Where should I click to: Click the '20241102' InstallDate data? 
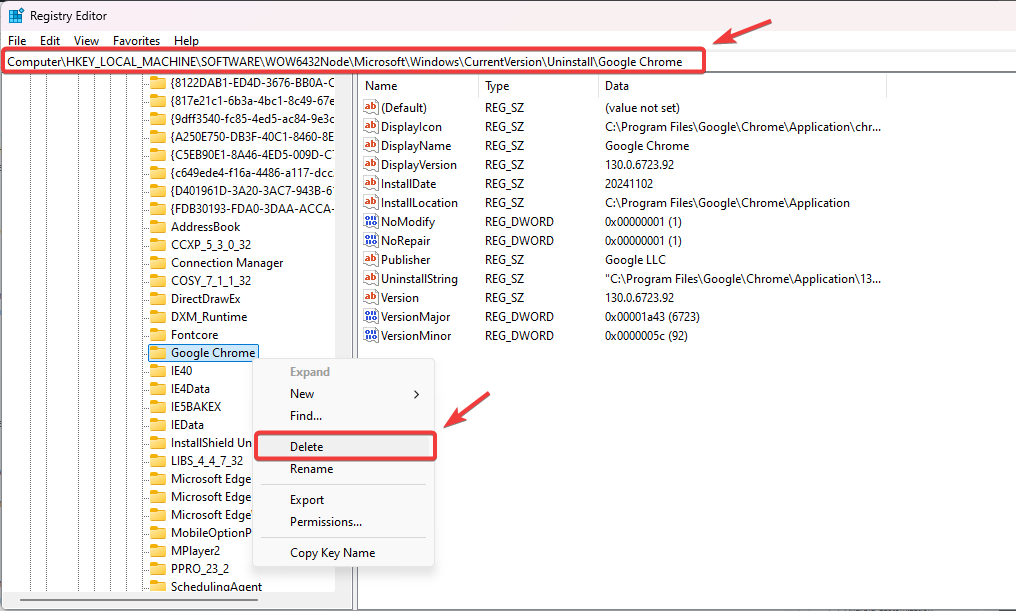click(x=629, y=183)
